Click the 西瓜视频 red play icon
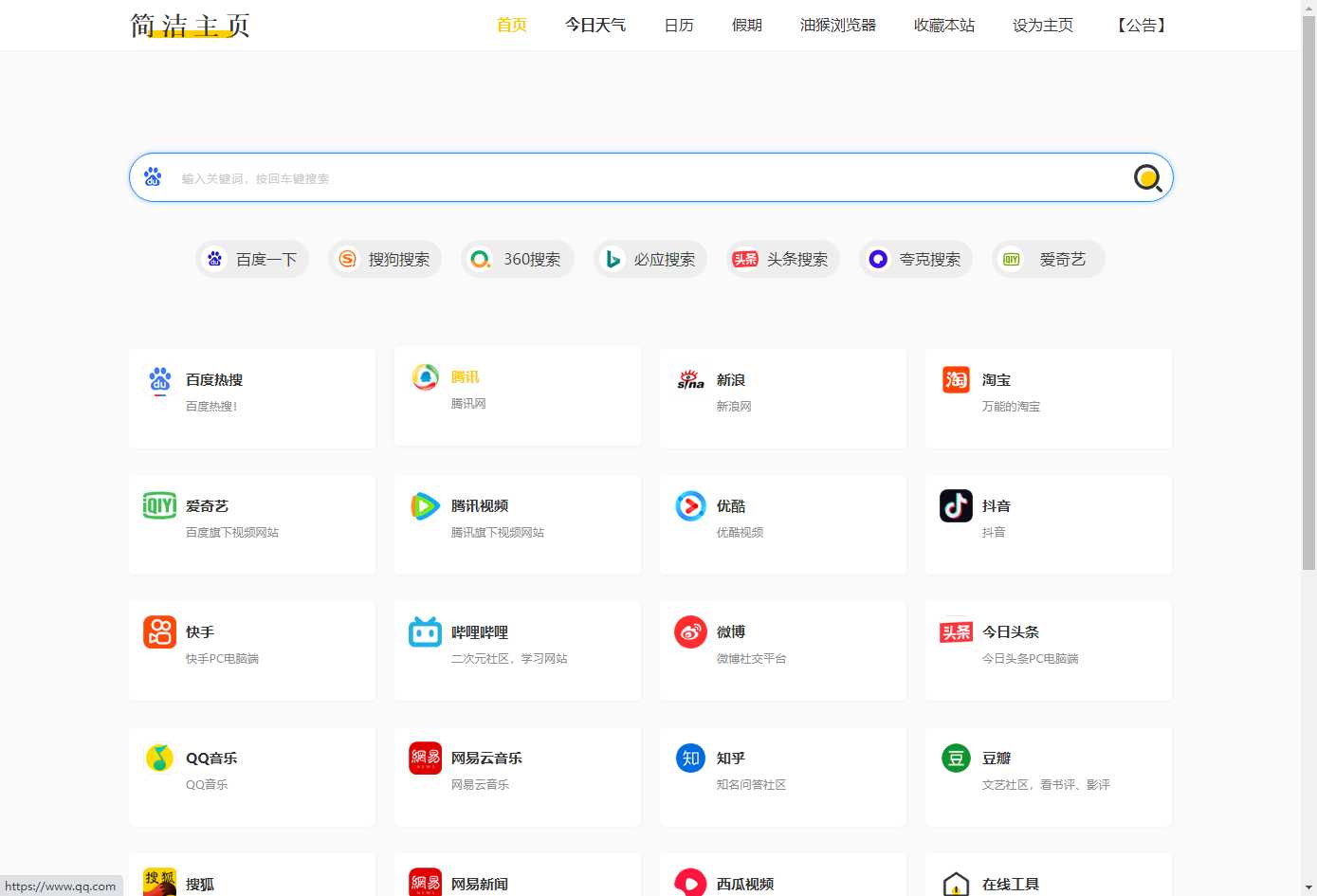The height and width of the screenshot is (896, 1317). coord(690,882)
